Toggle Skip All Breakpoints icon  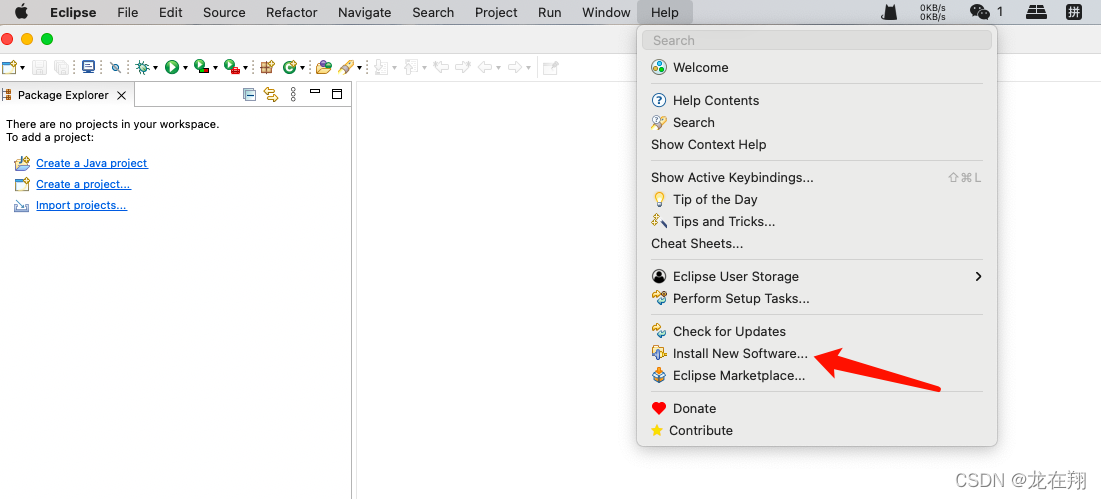coord(115,67)
